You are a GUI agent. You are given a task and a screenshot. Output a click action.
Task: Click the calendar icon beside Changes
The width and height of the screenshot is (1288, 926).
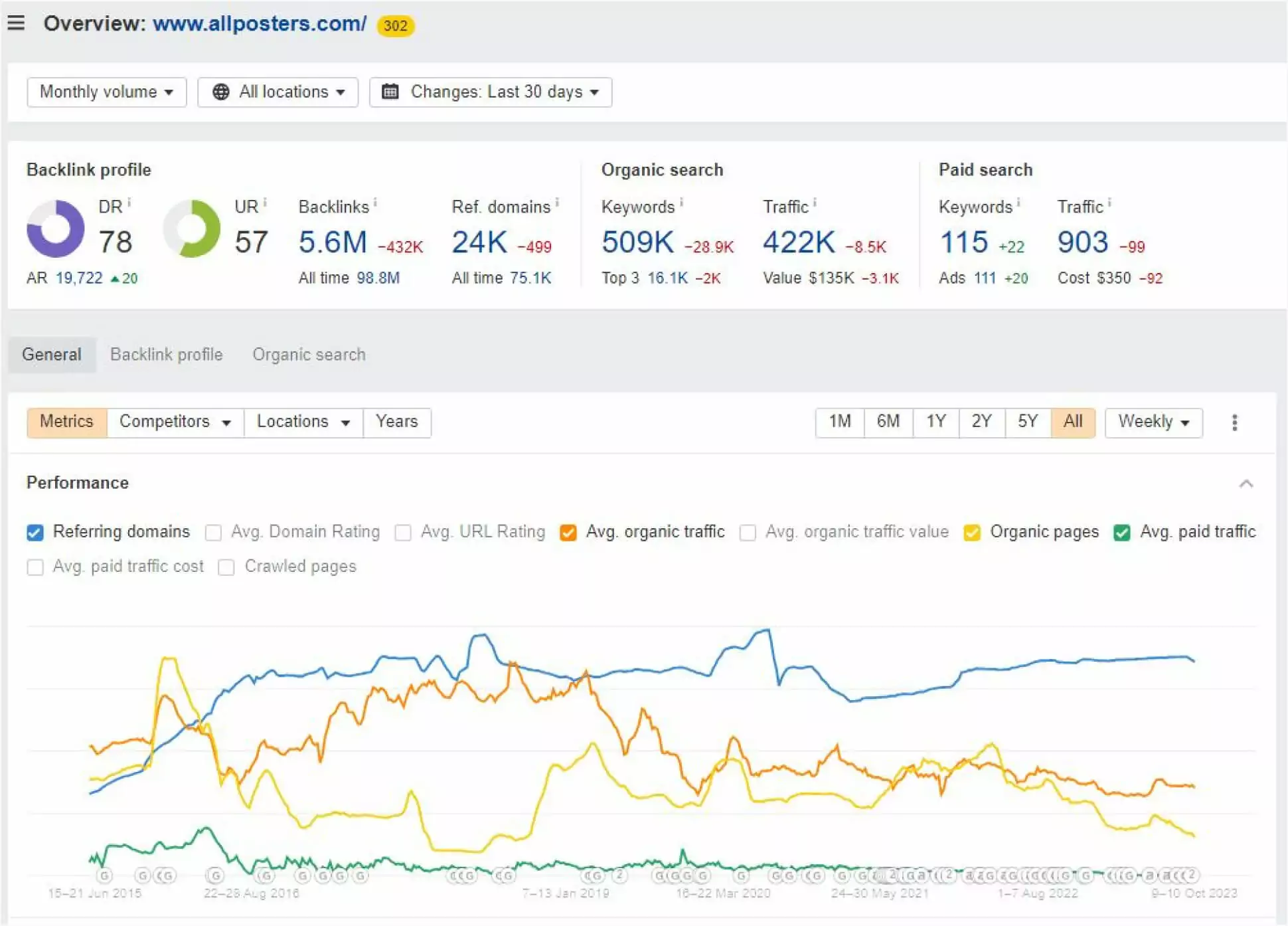pos(390,92)
